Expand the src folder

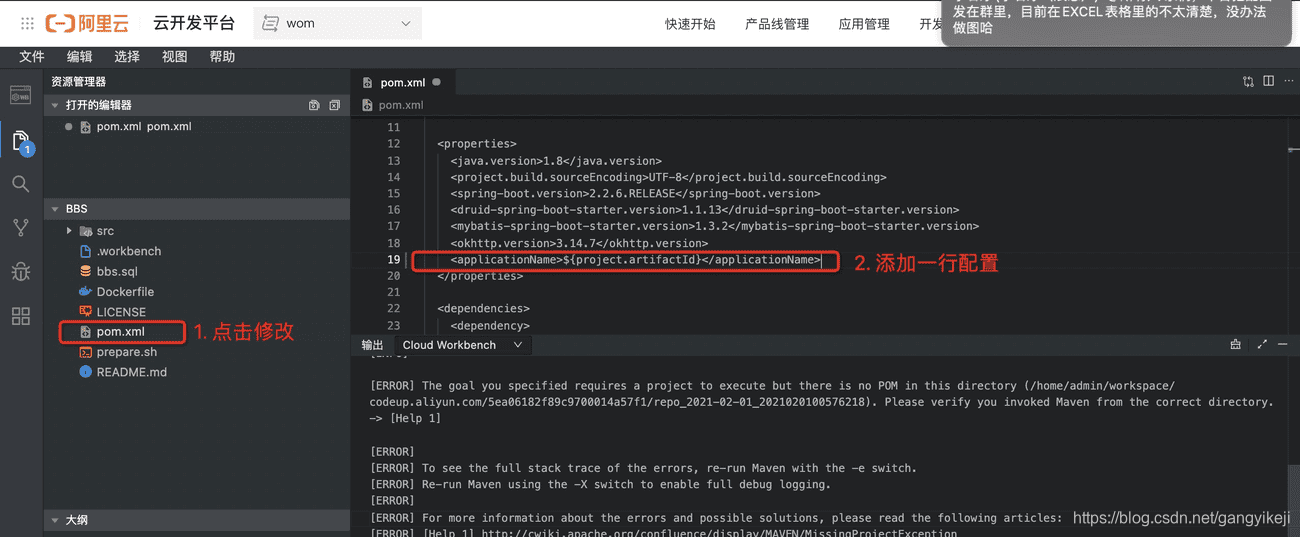[69, 231]
